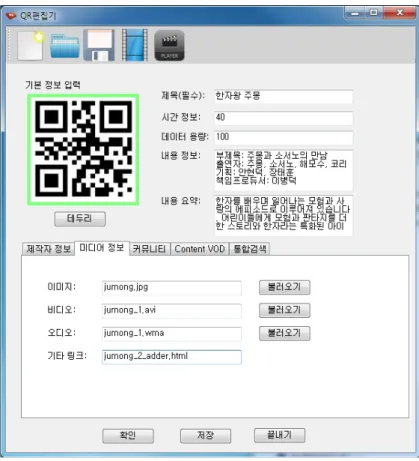
Task: Switch to the 제작자 정보 tab
Action: coord(48,249)
